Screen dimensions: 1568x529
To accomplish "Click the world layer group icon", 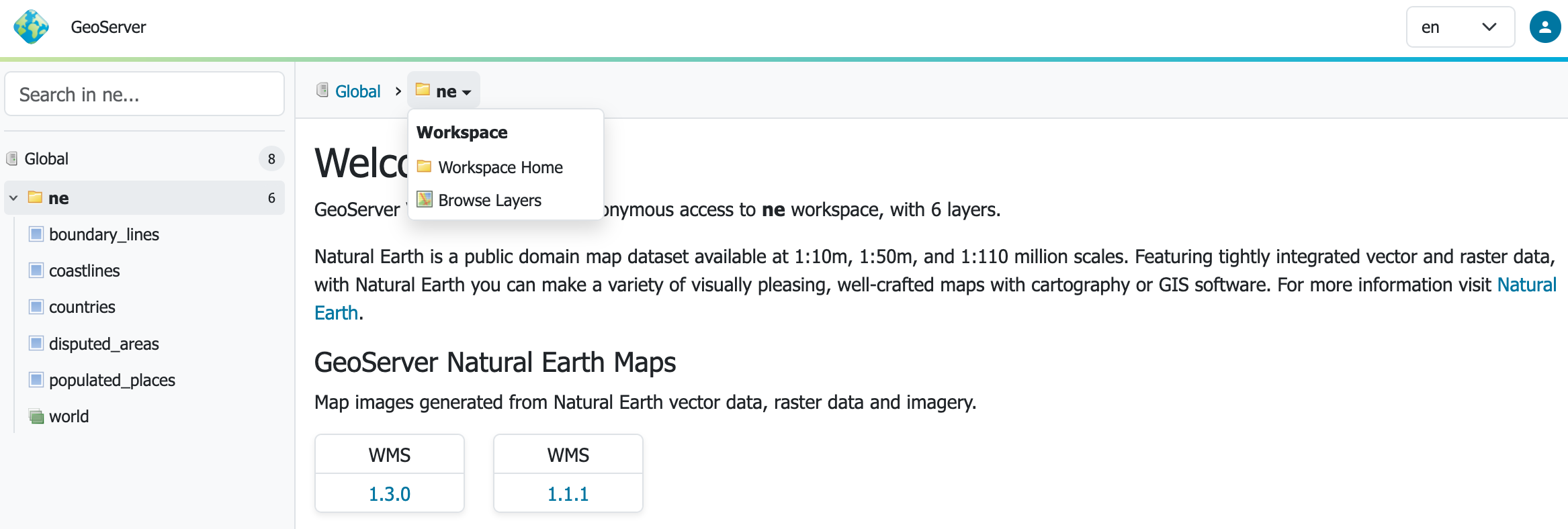I will [x=36, y=416].
